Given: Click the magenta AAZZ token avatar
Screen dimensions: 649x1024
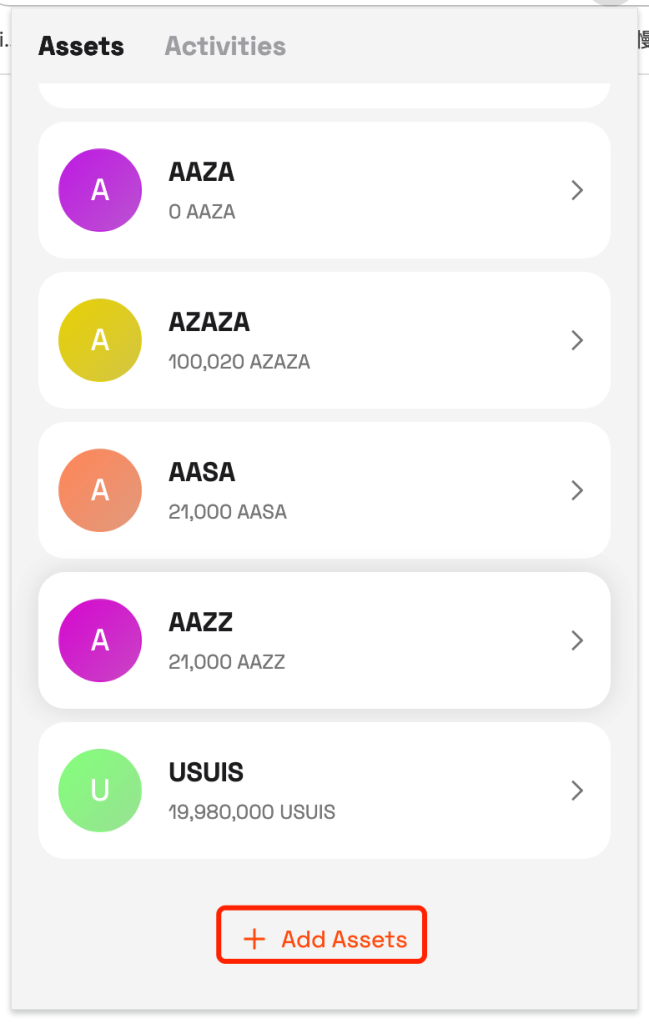Looking at the screenshot, I should [100, 641].
